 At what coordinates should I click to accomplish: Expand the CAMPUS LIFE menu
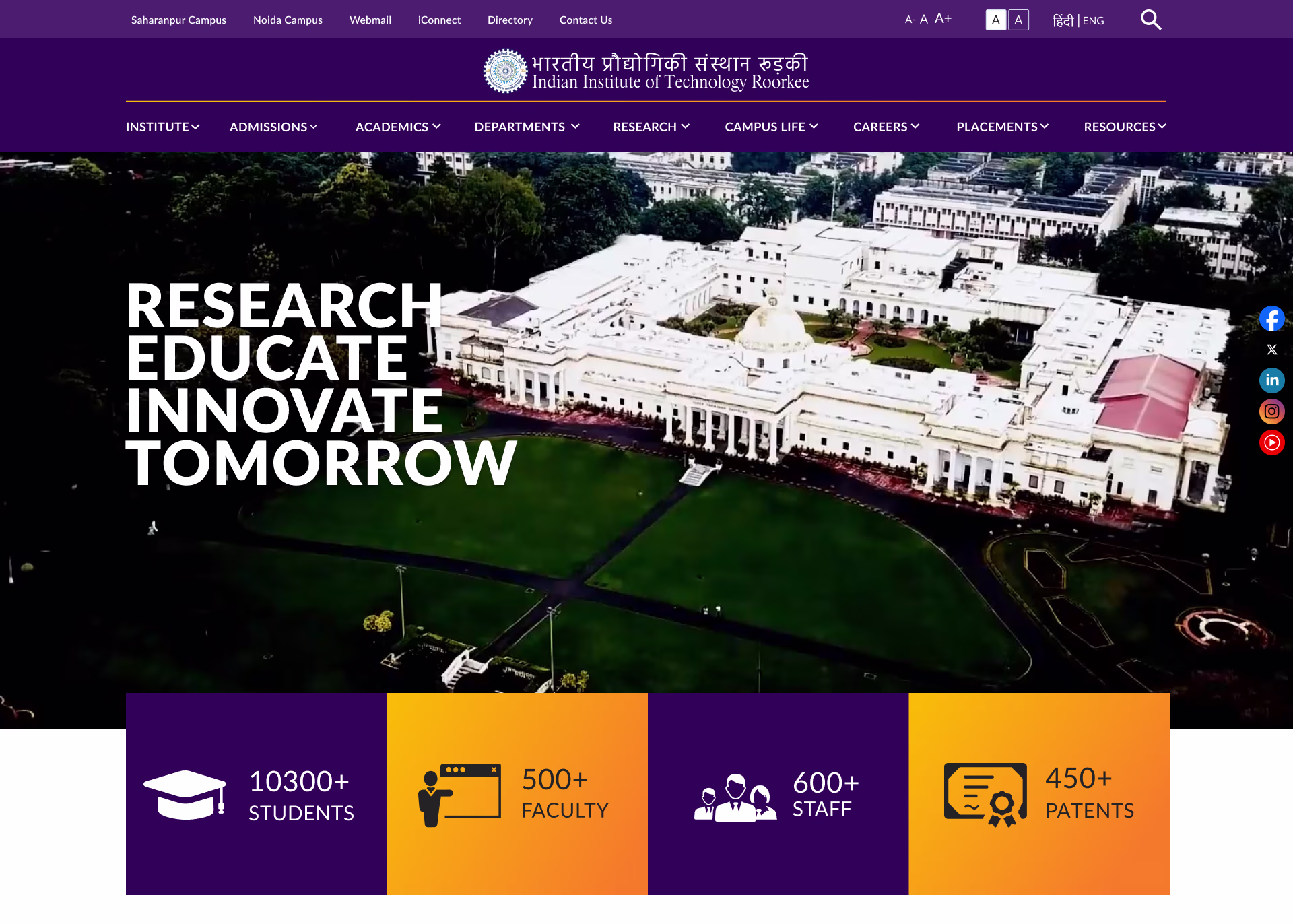tap(771, 127)
